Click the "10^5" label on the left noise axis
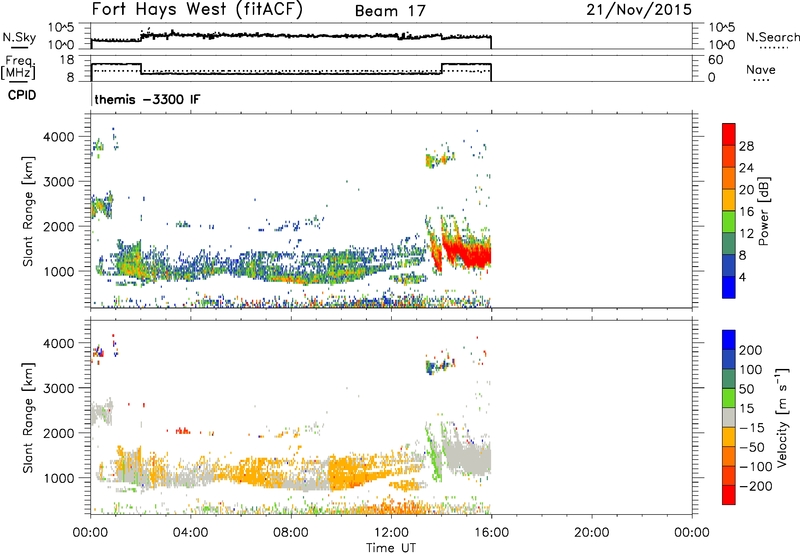The height and width of the screenshot is (554, 800). coord(61,28)
